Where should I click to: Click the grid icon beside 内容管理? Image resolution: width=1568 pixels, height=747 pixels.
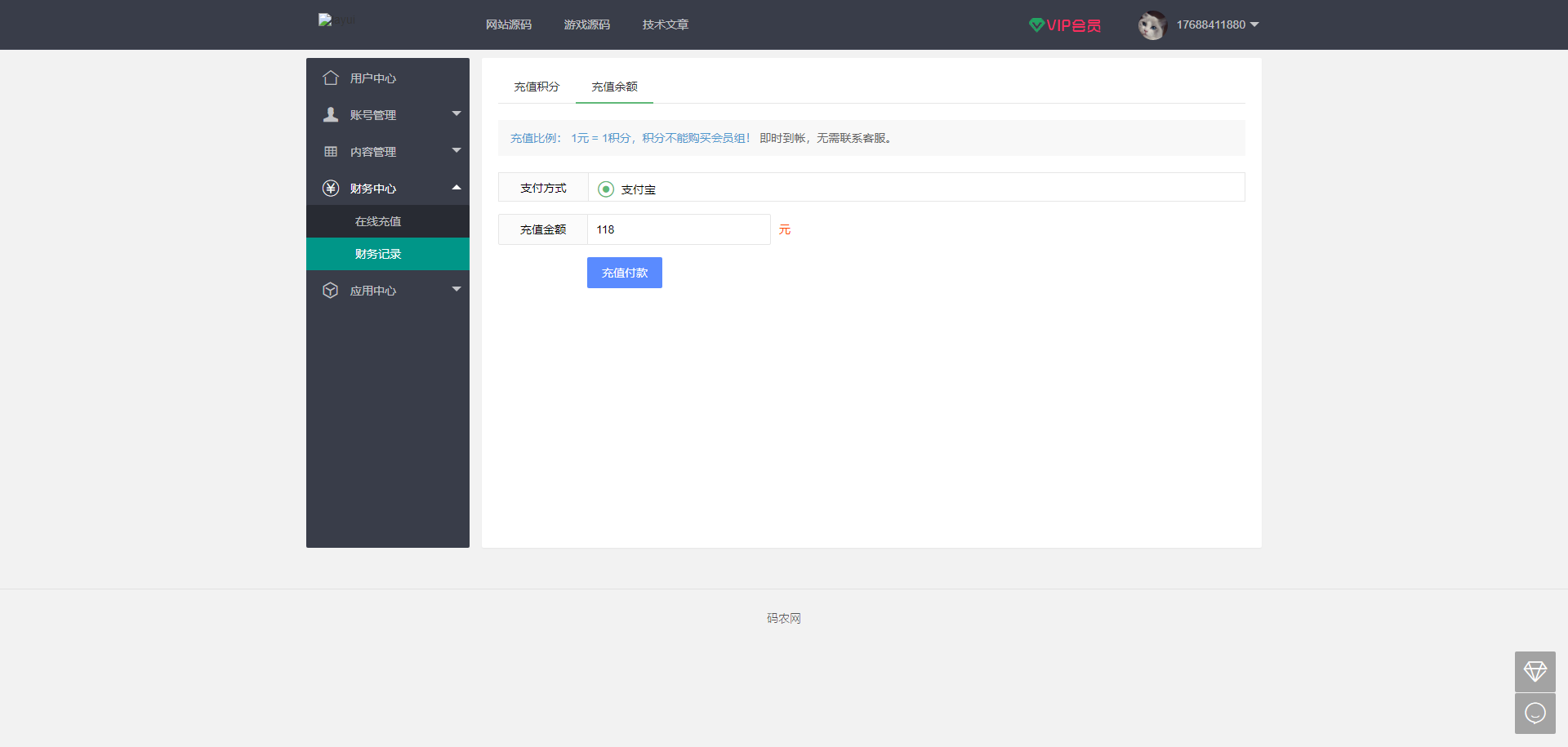pos(331,151)
